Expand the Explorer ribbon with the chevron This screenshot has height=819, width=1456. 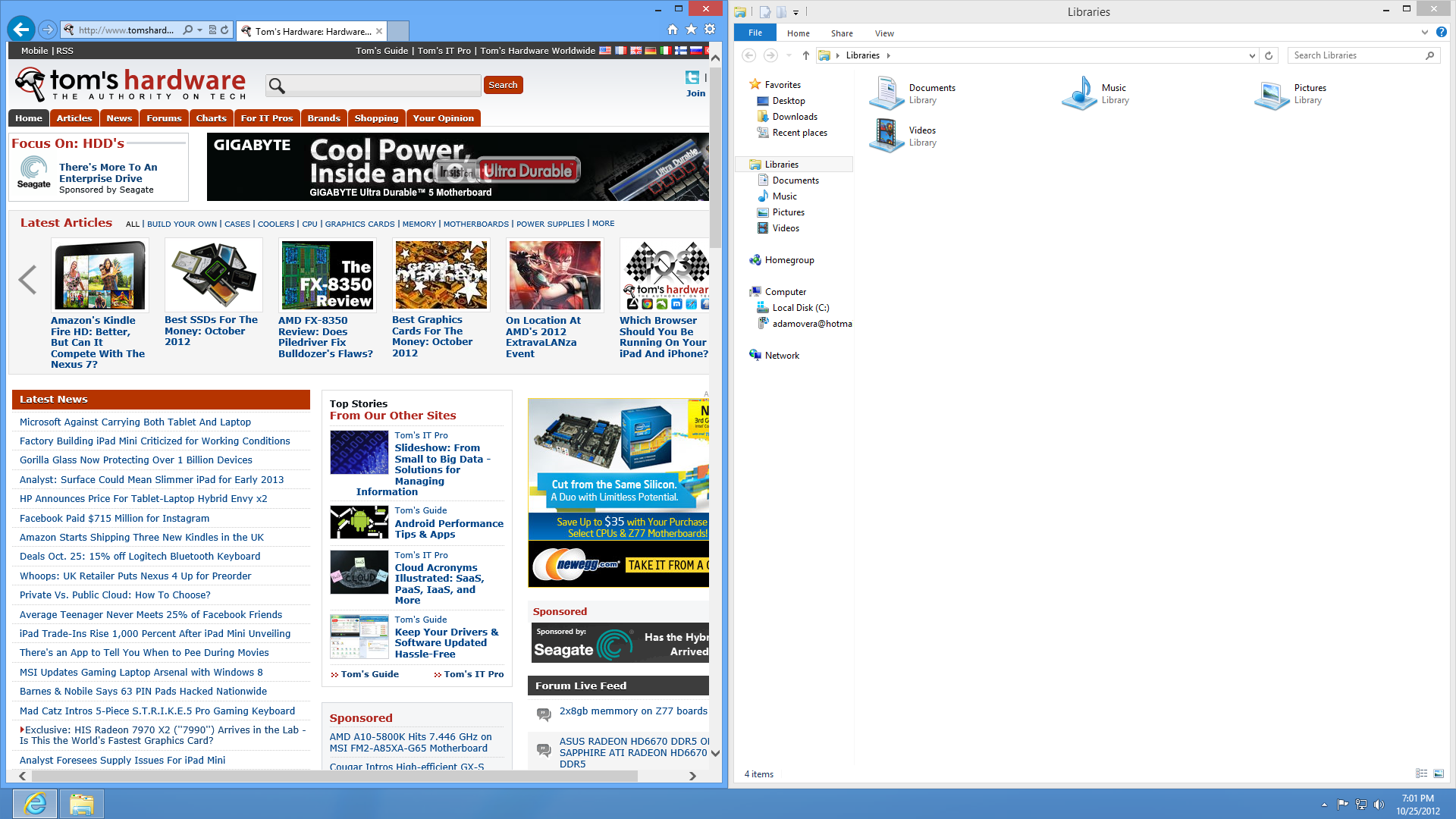pos(1425,33)
